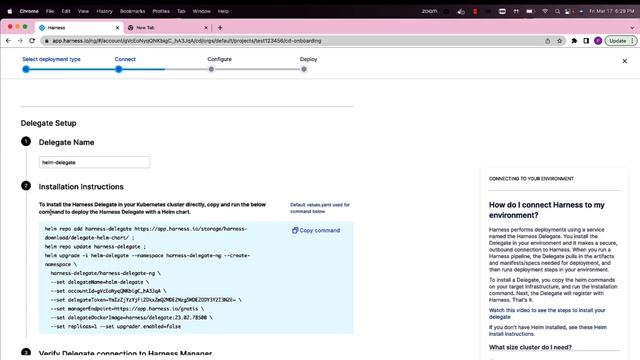The width and height of the screenshot is (640, 360).
Task: Click the How do I connect Harness heading
Action: (547, 210)
